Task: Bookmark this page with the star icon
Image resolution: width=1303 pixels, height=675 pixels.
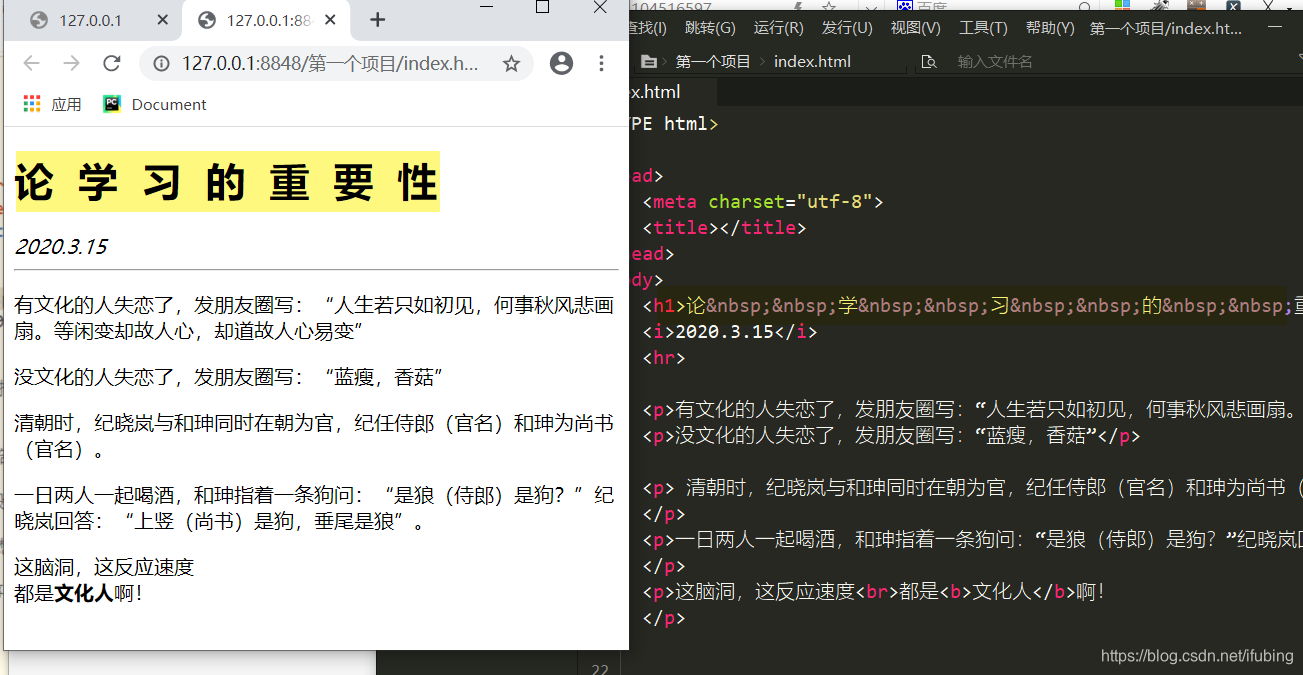Action: tap(511, 64)
